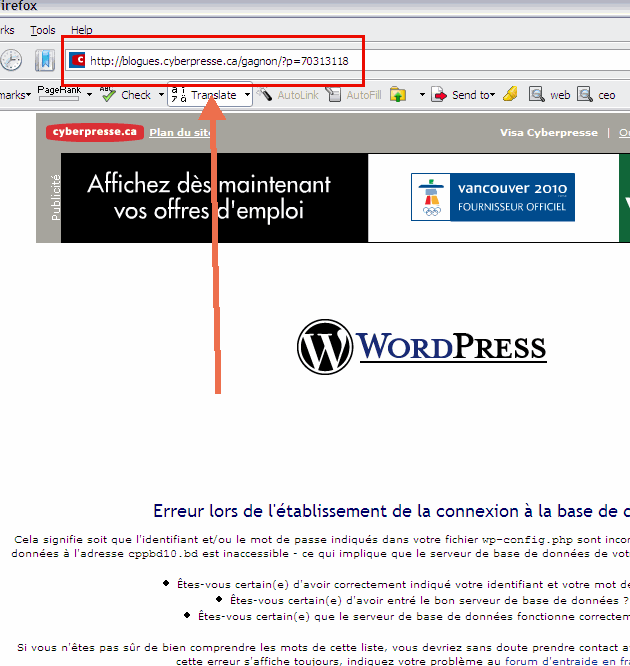Open the Help menu
This screenshot has width=630, height=666.
pos(82,31)
